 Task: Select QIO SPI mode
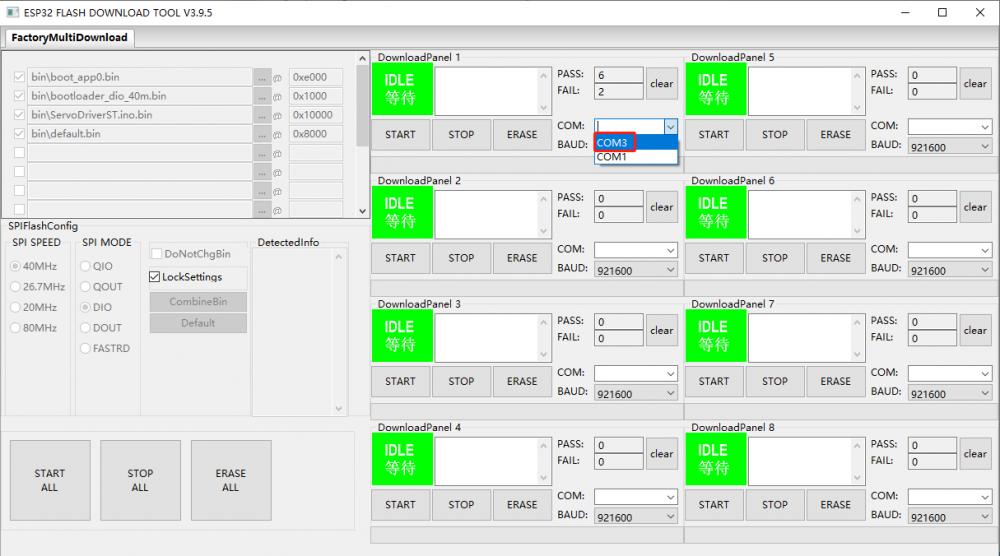tap(86, 267)
